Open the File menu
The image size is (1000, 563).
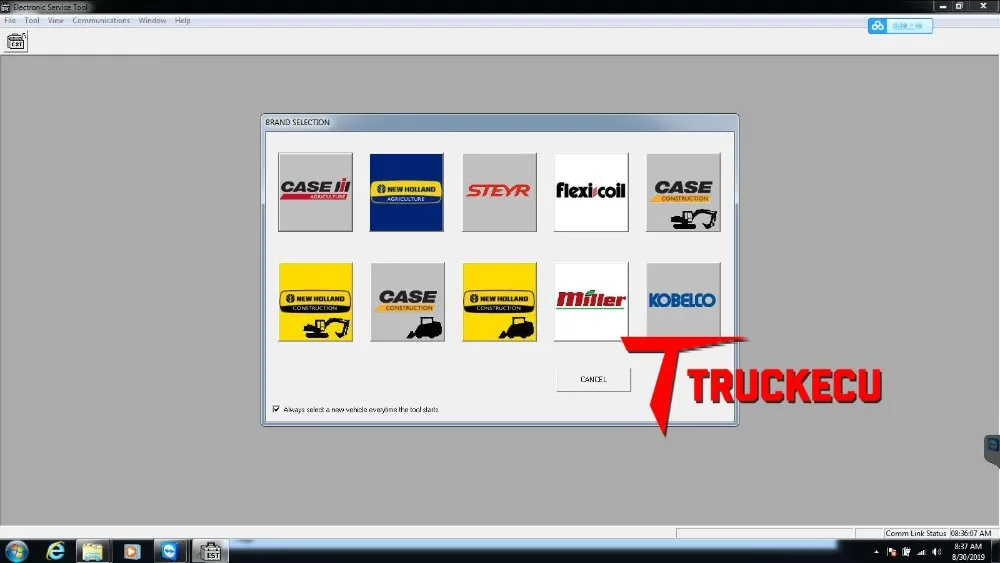coord(10,20)
